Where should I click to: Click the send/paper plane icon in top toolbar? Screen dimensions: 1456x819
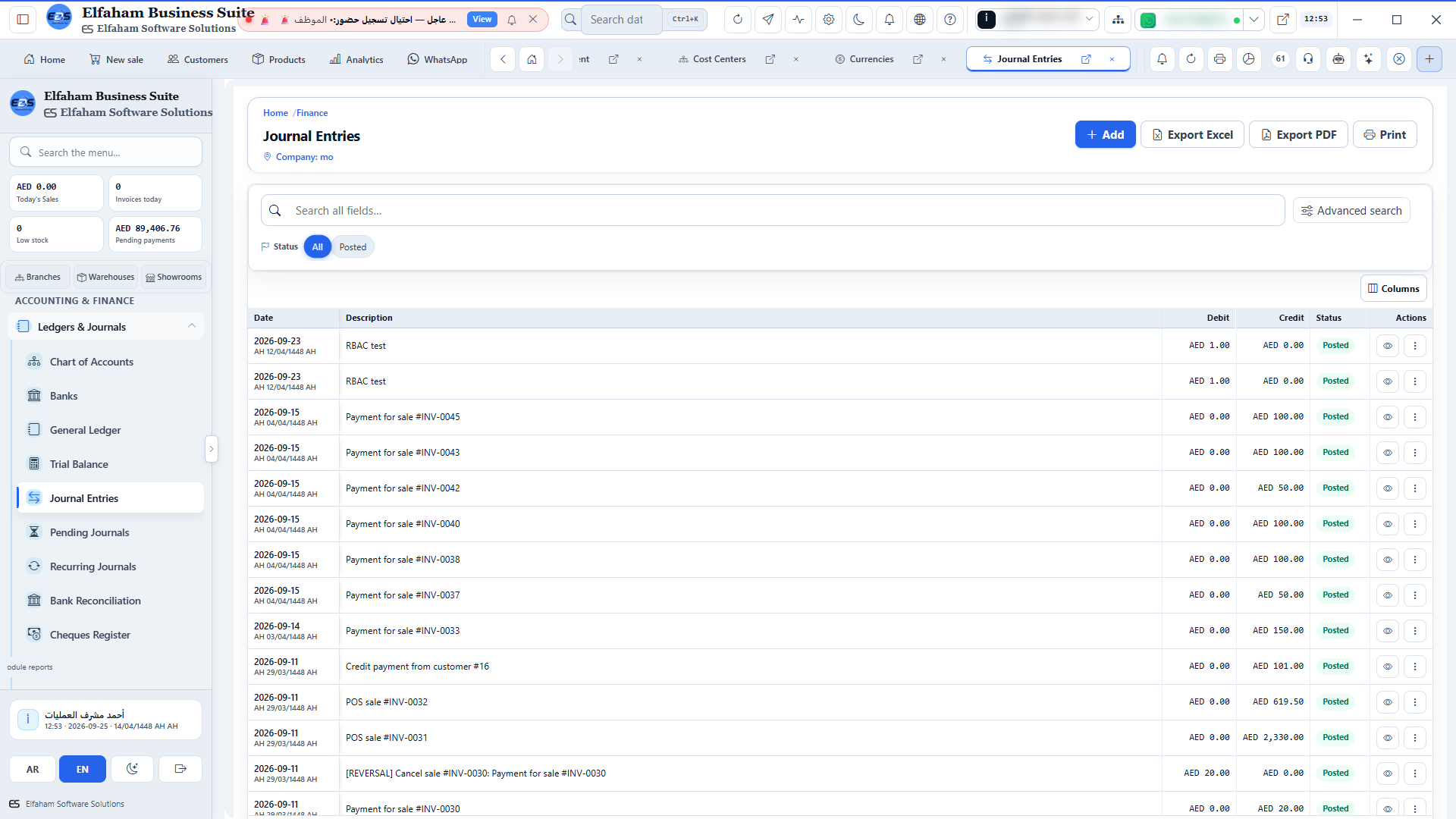(x=768, y=20)
